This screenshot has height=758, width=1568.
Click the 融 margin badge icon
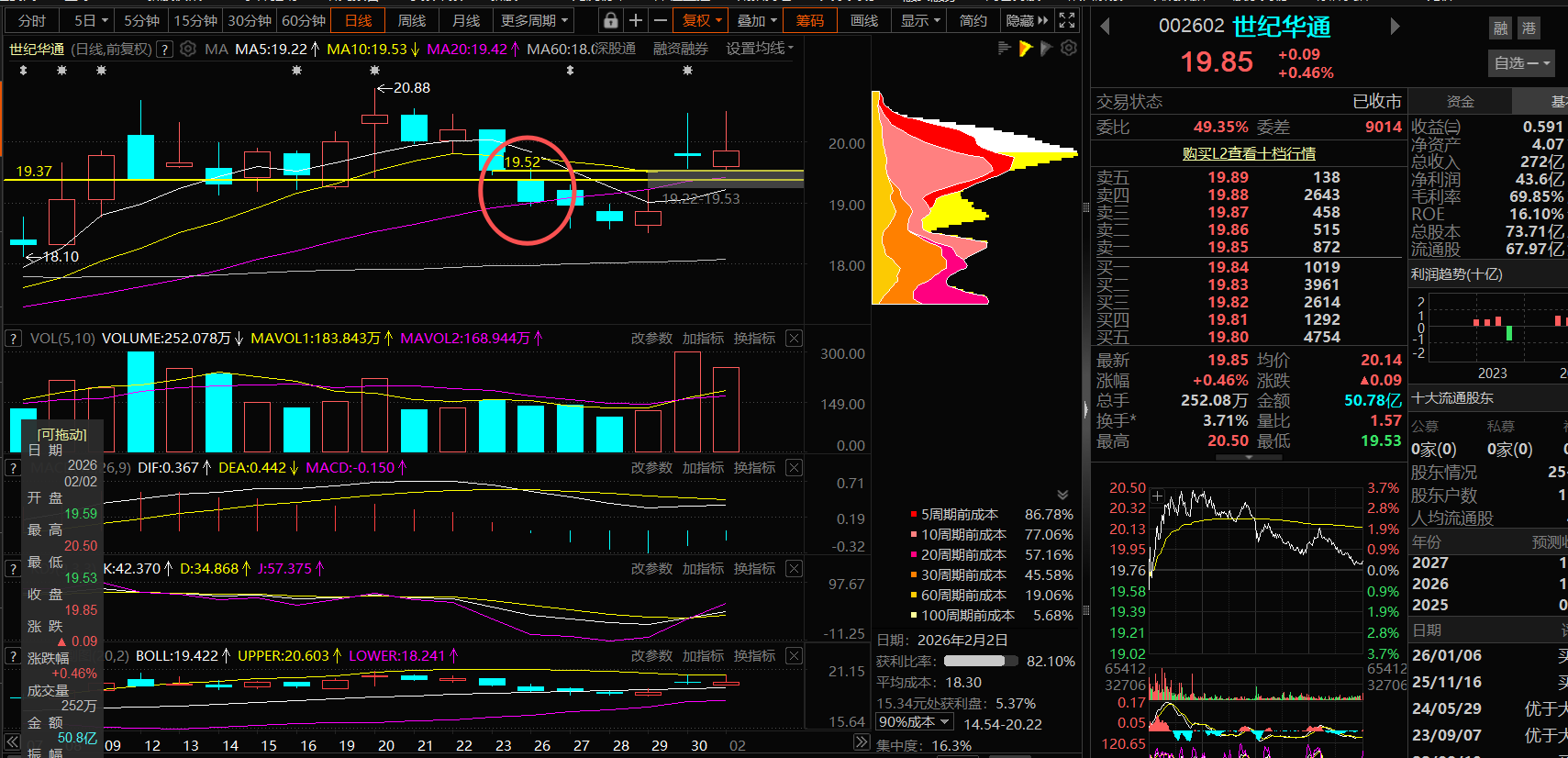click(1501, 28)
